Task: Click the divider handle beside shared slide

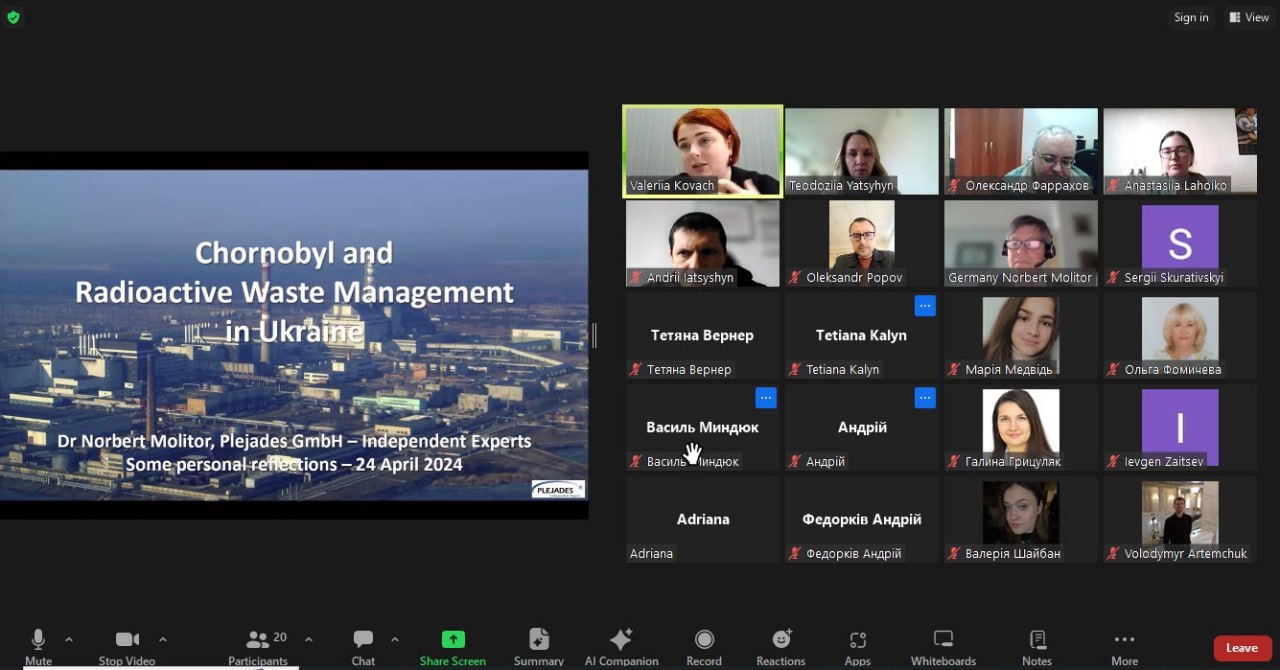Action: click(594, 335)
